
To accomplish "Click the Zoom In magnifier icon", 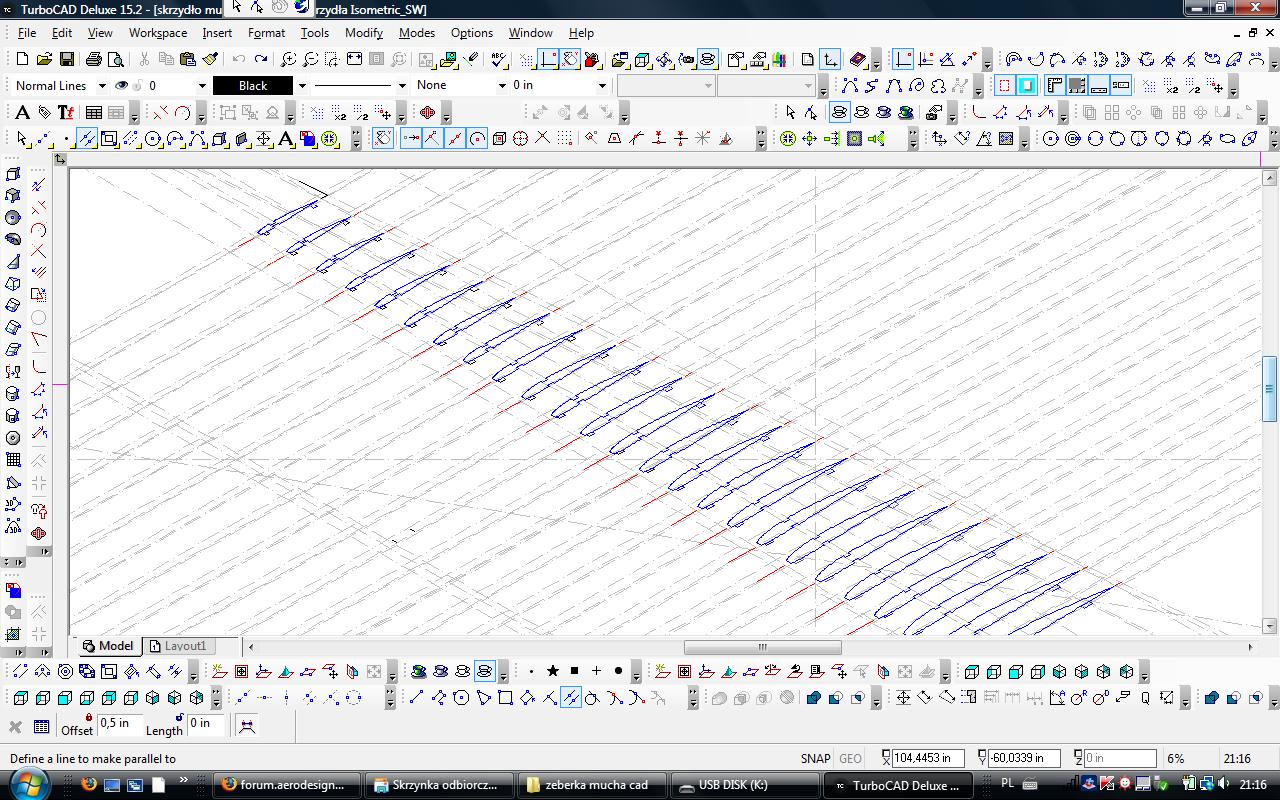I will 288,60.
